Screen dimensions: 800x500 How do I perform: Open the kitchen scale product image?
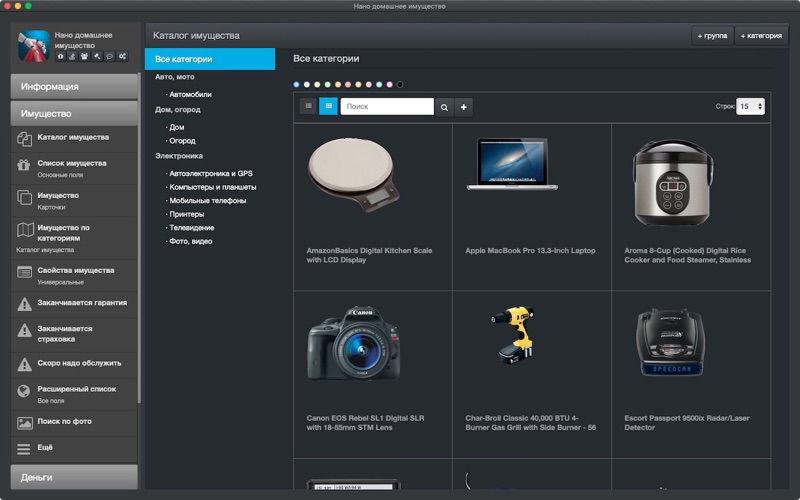point(354,174)
